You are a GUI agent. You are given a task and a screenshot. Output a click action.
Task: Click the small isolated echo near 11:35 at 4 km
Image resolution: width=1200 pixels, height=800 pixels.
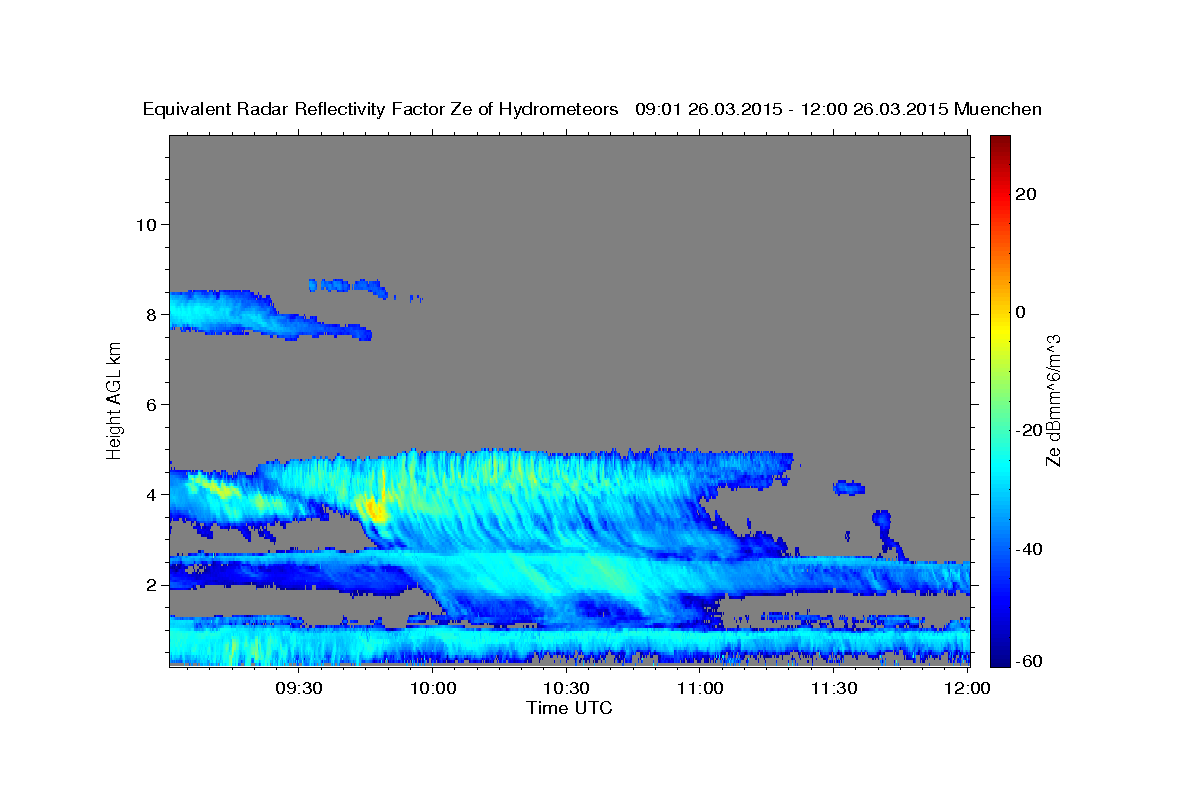849,488
